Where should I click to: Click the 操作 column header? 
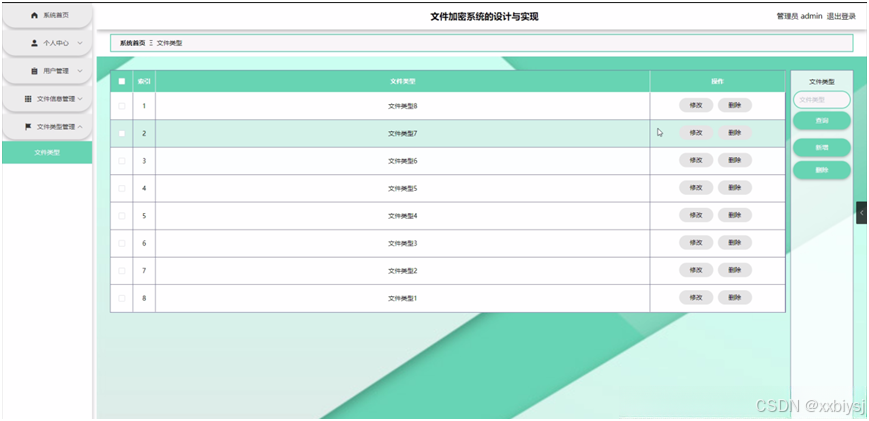point(718,81)
